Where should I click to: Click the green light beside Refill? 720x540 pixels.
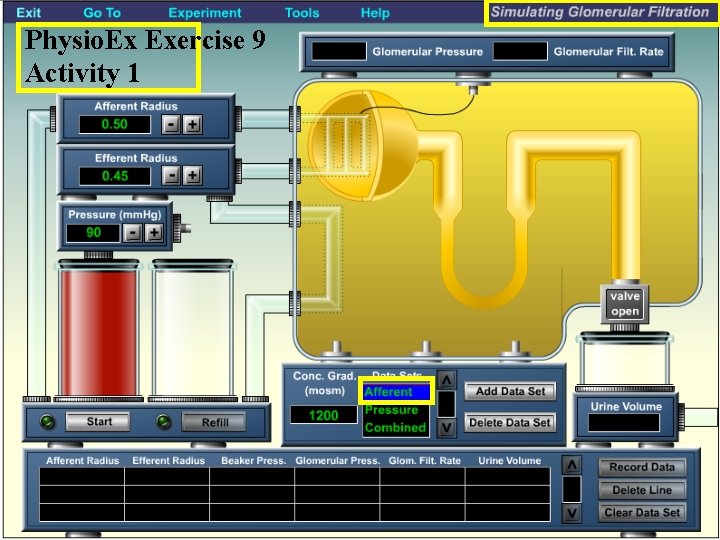pos(163,422)
